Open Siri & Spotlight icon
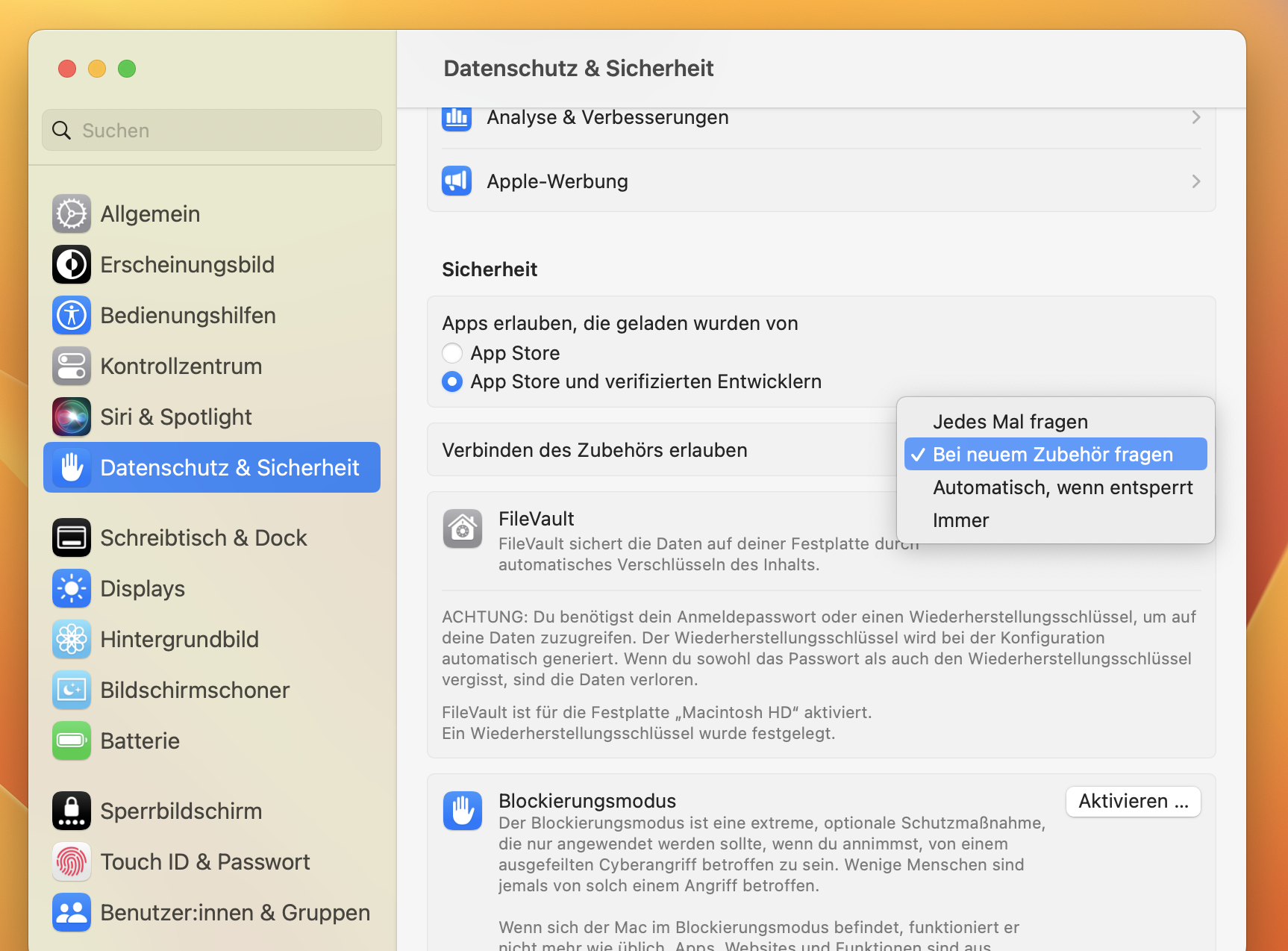The height and width of the screenshot is (951, 1288). click(72, 417)
